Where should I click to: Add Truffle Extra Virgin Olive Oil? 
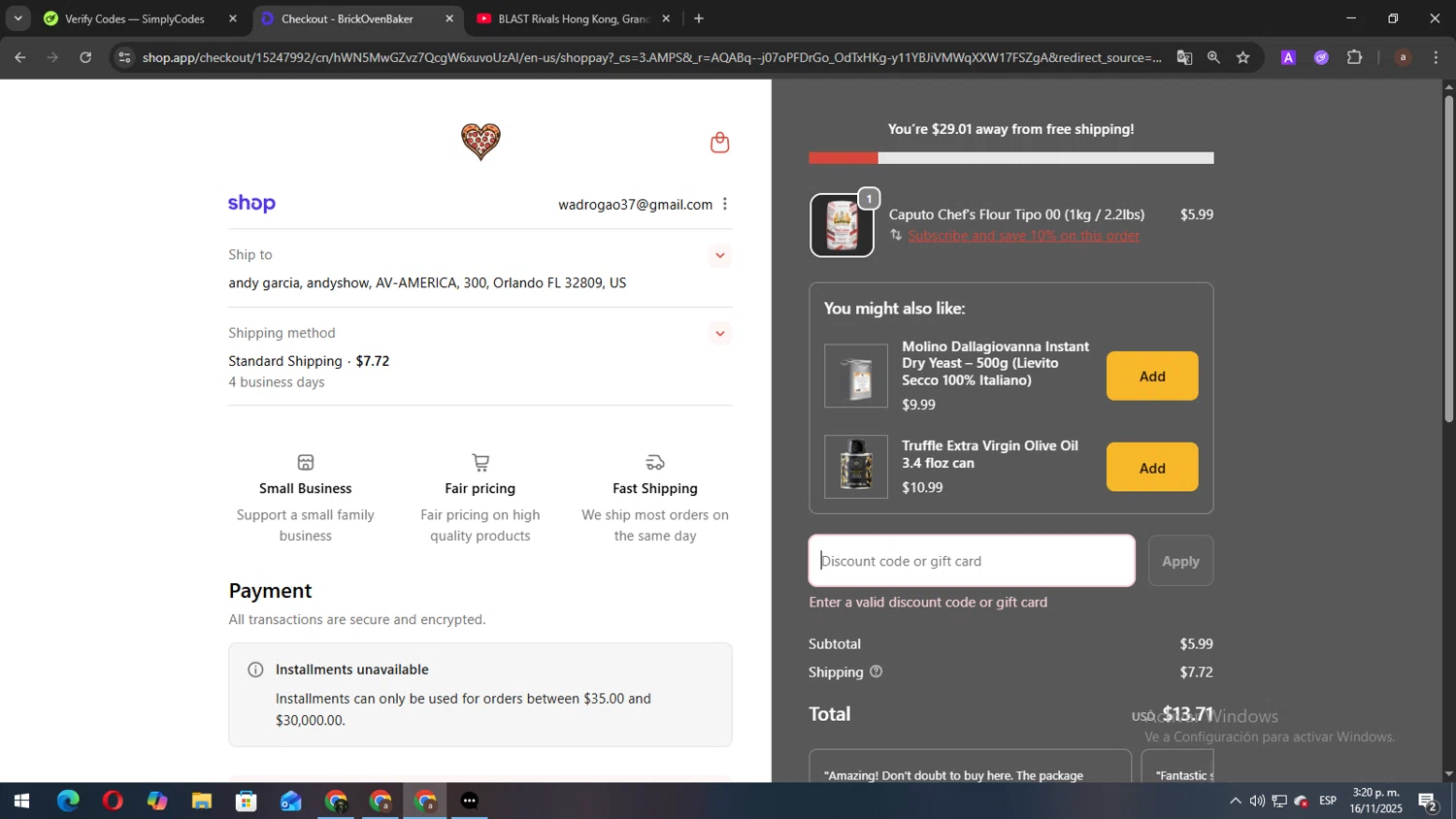pyautogui.click(x=1152, y=467)
